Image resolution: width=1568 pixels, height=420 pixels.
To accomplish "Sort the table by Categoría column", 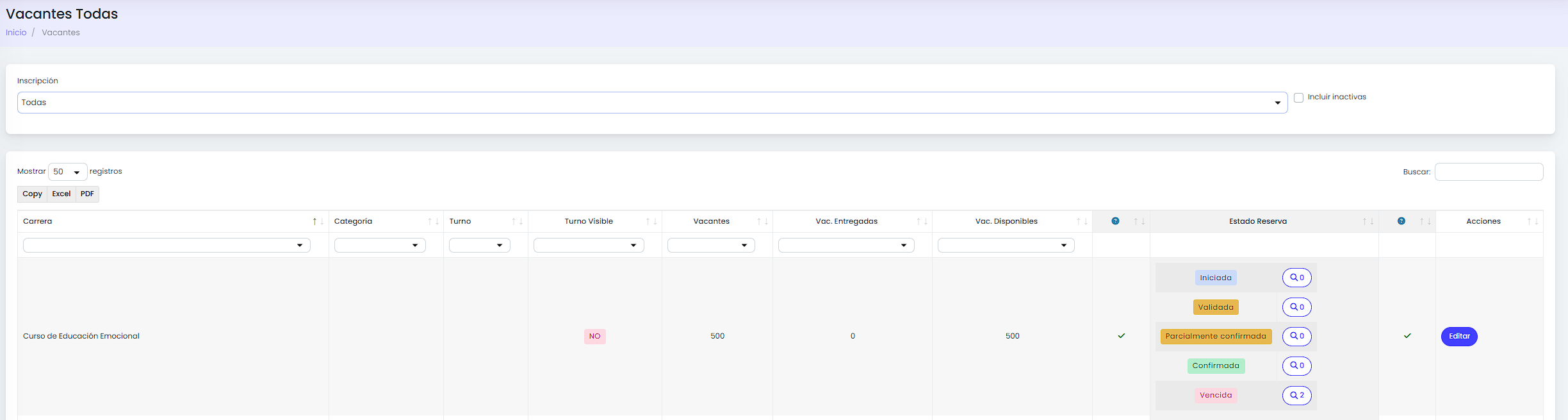I will 386,221.
